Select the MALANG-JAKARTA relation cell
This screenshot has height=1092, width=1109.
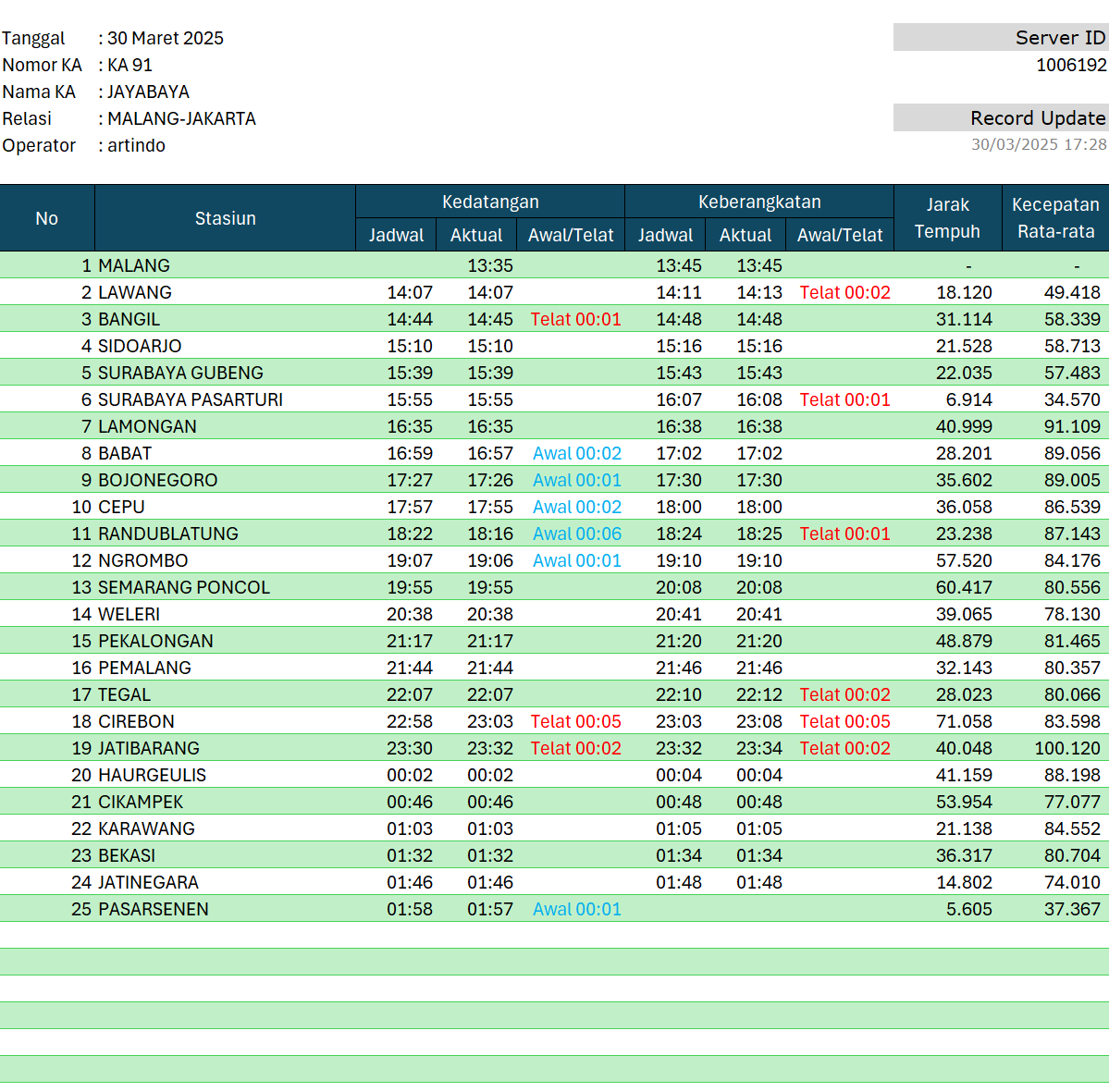181,118
